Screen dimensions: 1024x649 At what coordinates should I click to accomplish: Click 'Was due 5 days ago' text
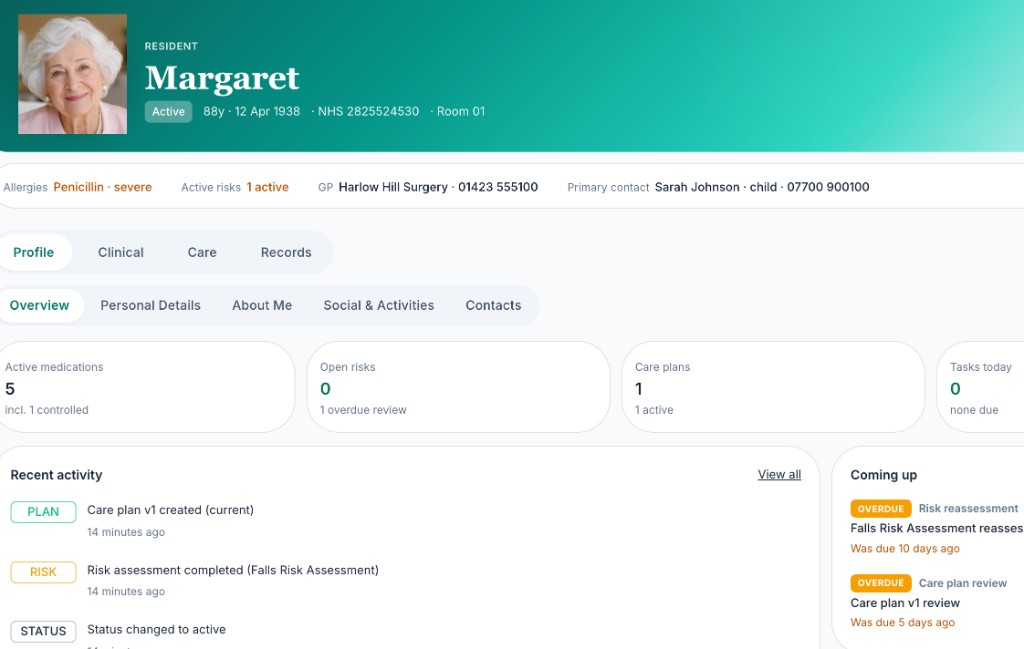tap(903, 623)
